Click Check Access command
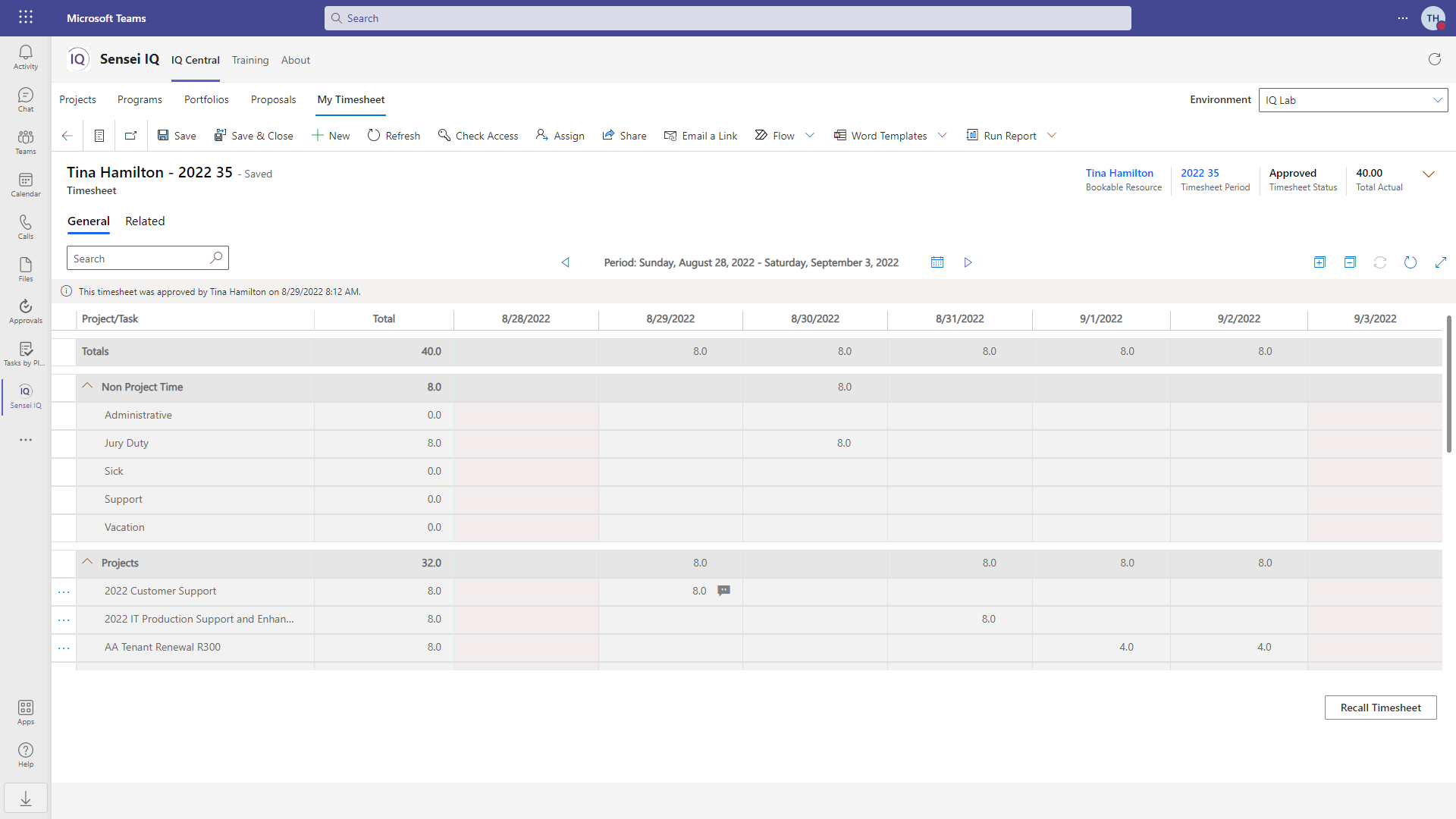 pyautogui.click(x=478, y=136)
